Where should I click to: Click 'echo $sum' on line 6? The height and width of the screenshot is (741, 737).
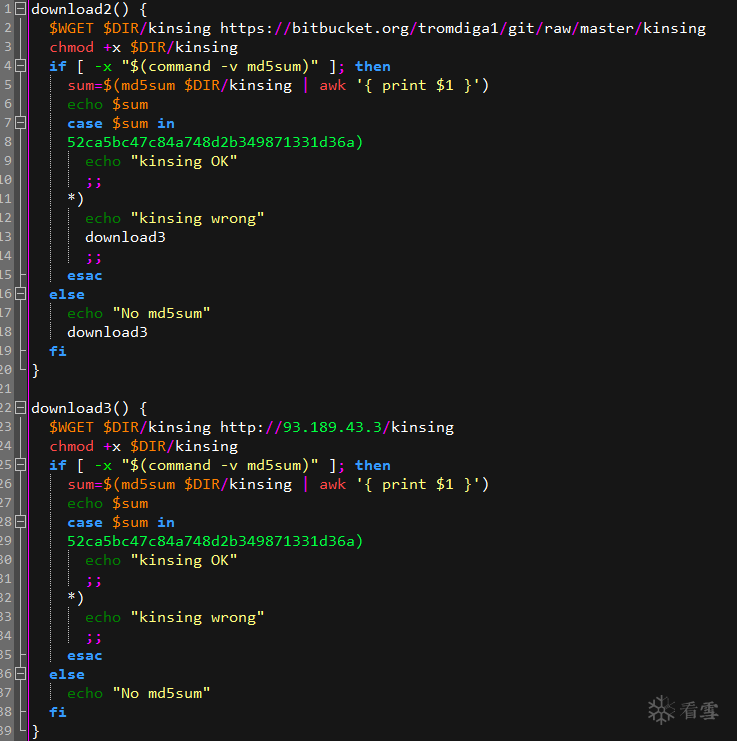click(x=108, y=104)
